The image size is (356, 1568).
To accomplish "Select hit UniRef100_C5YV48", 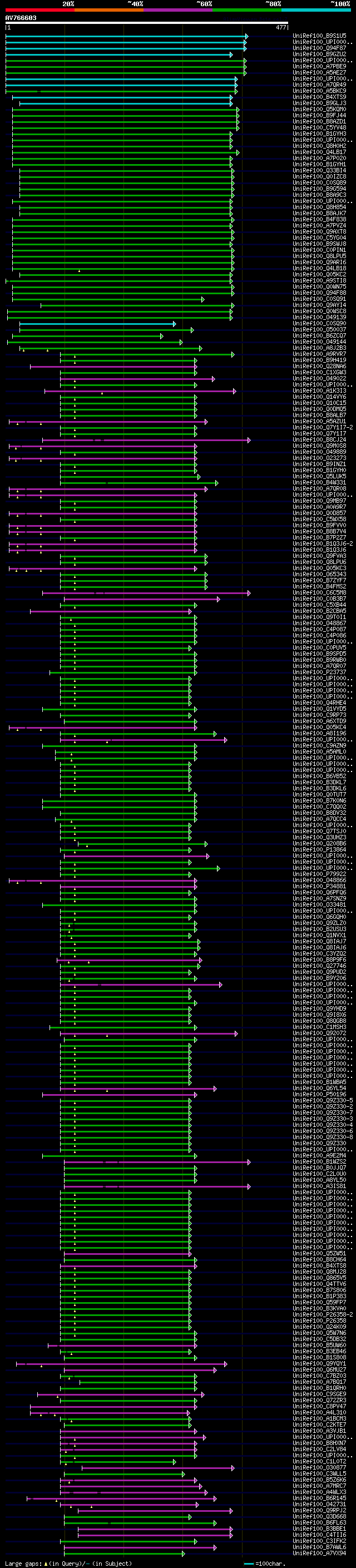I will (319, 128).
